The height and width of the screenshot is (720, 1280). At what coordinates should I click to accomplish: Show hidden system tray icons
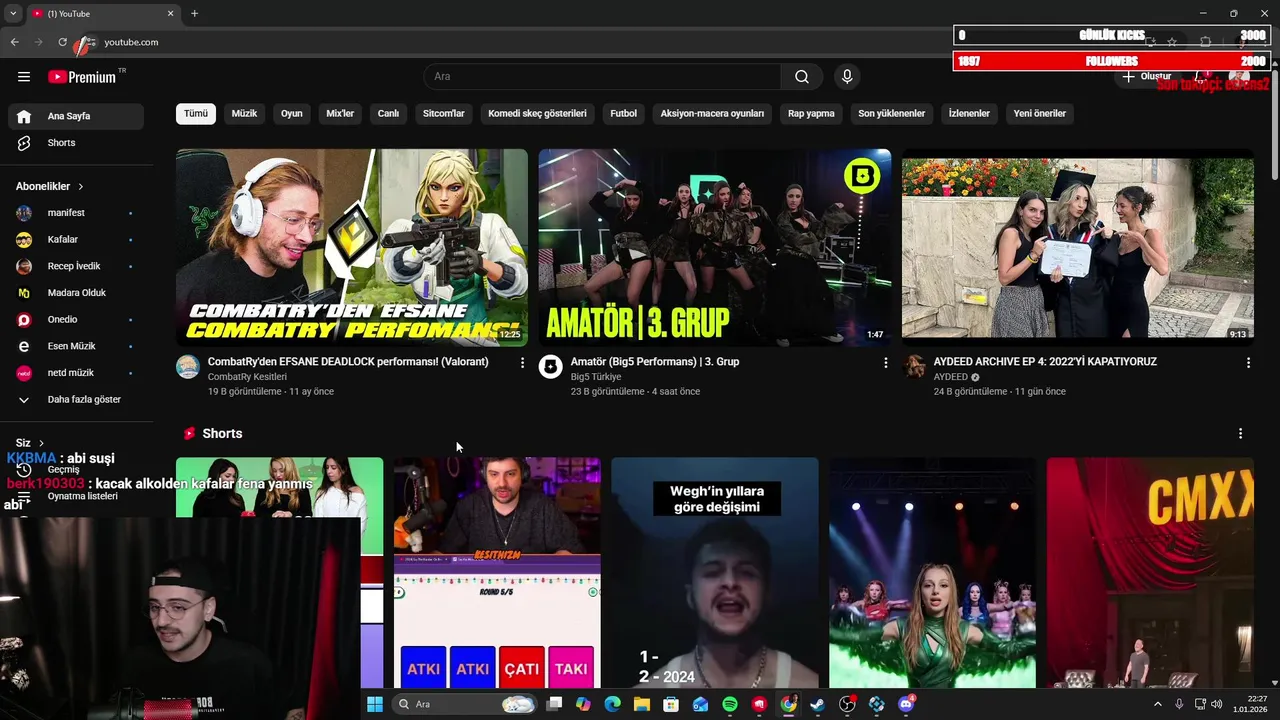click(1158, 704)
